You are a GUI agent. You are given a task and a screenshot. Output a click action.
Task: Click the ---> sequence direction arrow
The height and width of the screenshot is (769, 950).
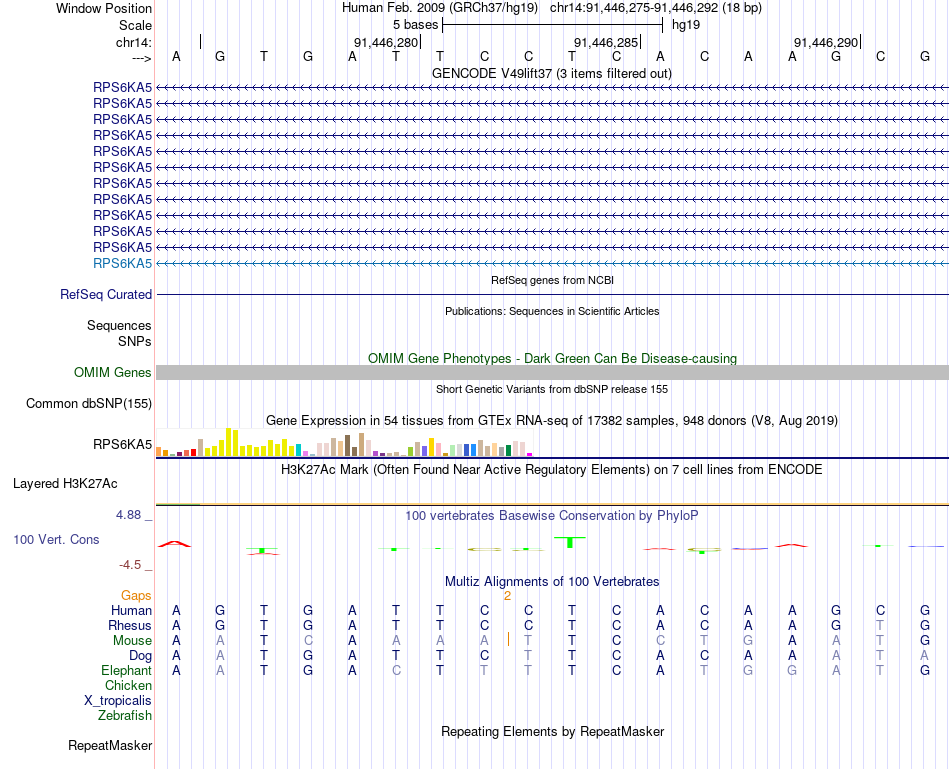point(141,58)
